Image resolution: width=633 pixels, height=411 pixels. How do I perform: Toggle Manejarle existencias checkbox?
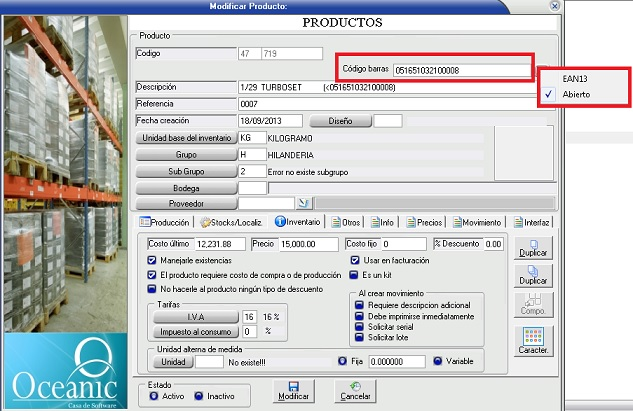[151, 261]
